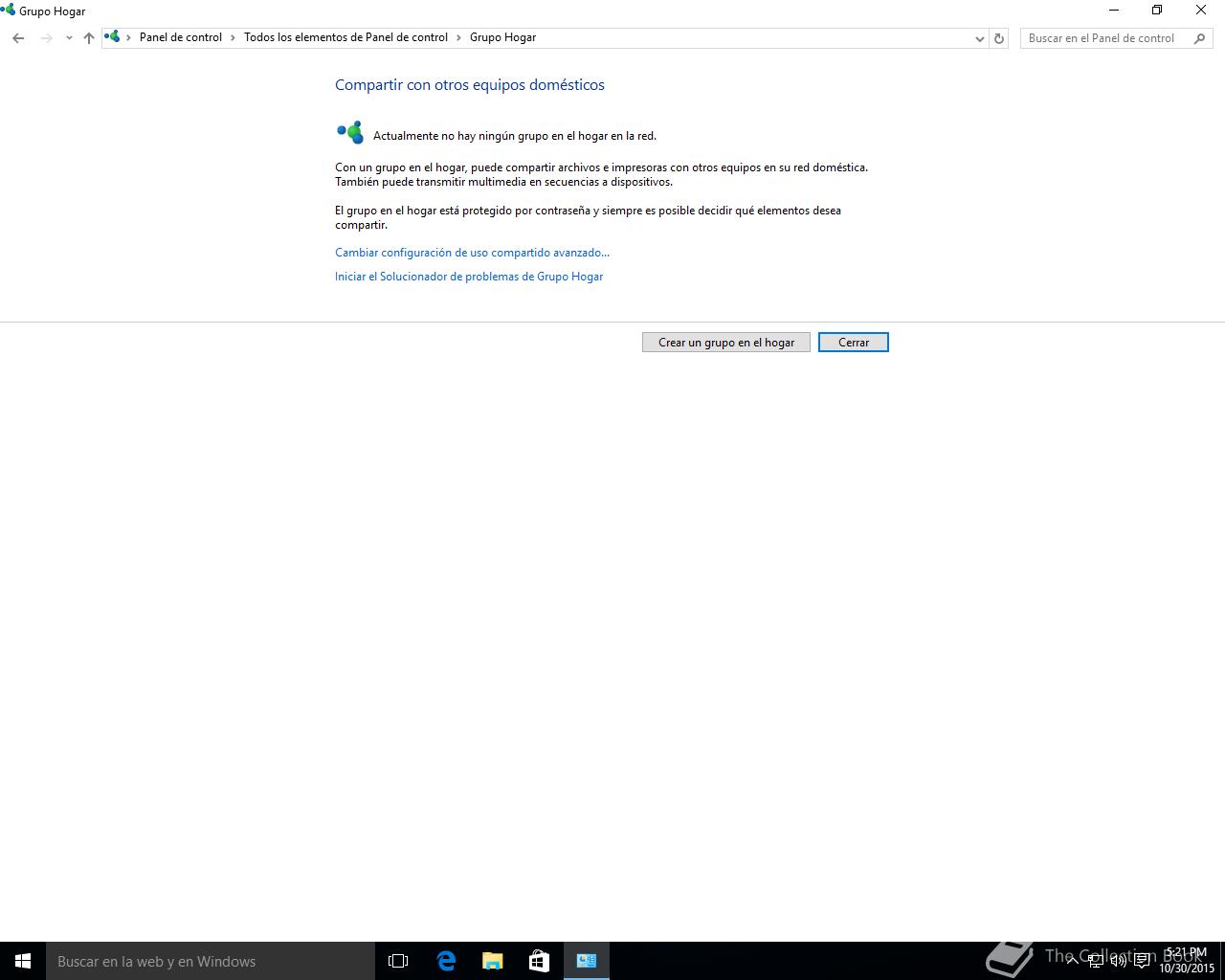The height and width of the screenshot is (980, 1225).
Task: Launch Iniciar el Solucionador de problemas link
Action: pyautogui.click(x=469, y=277)
